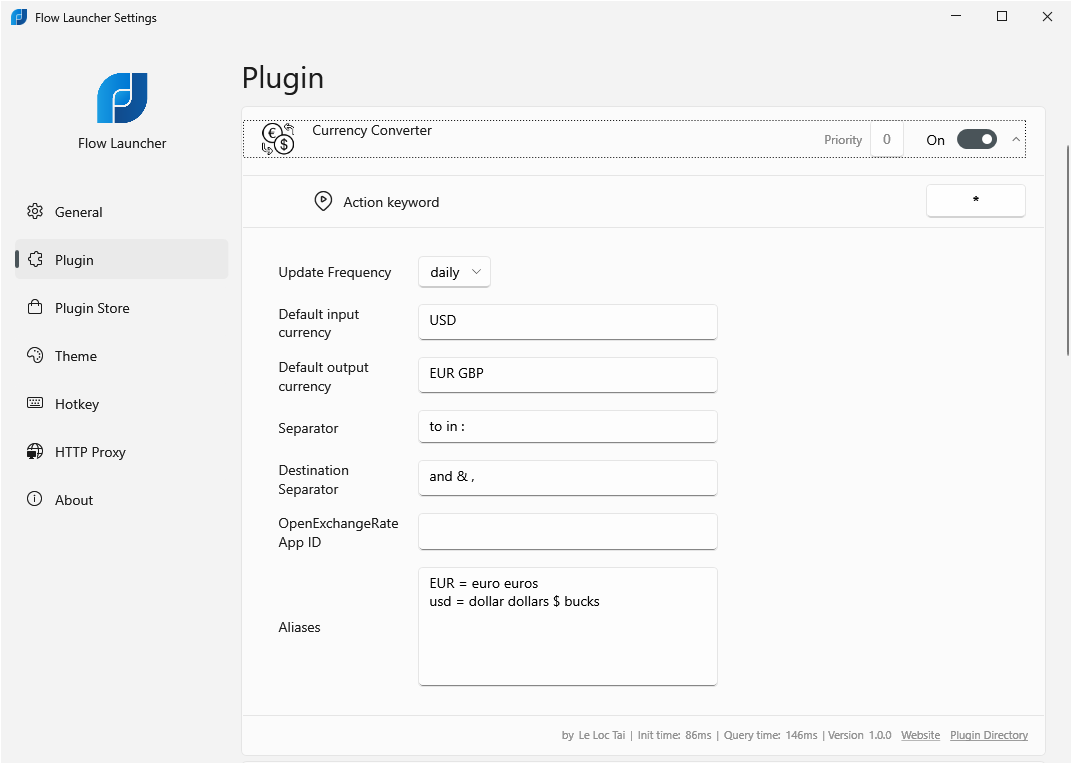This screenshot has height=764, width=1072.
Task: Click the Aliases label
Action: click(x=299, y=627)
